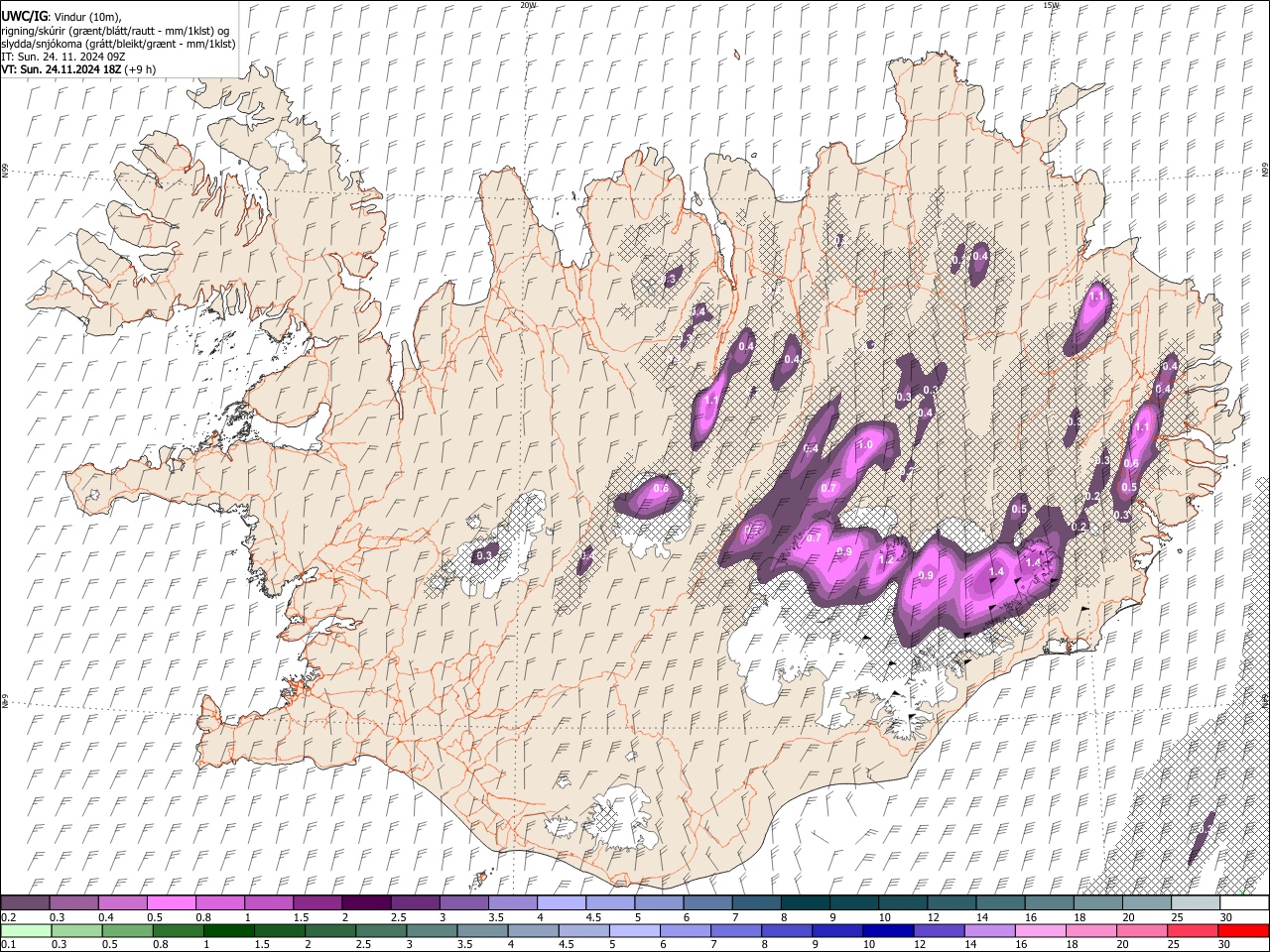Viewport: 1270px width, 952px height.
Task: Pick the white above-30 swatch, upper legend row
Action: [1244, 902]
